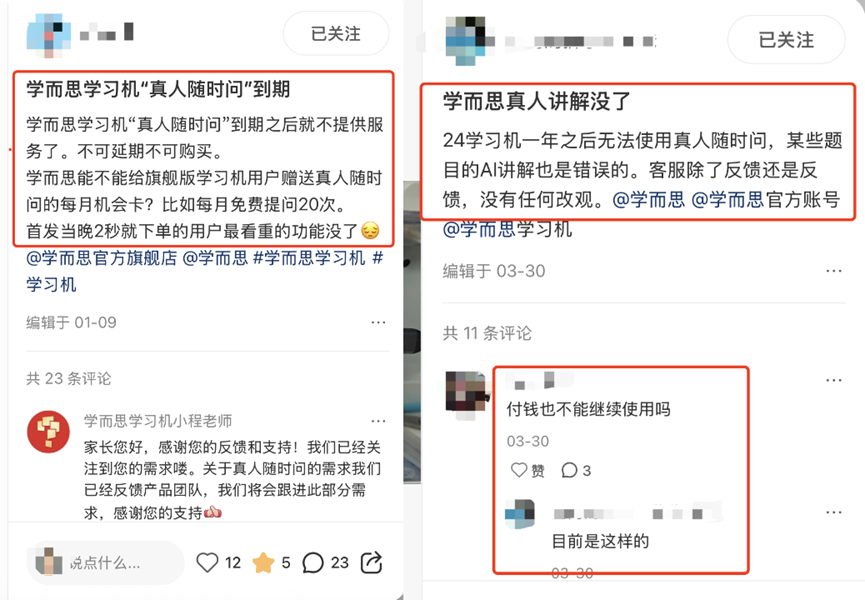865x600 pixels.
Task: Toggle the right post 已关注 follow button
Action: [786, 40]
